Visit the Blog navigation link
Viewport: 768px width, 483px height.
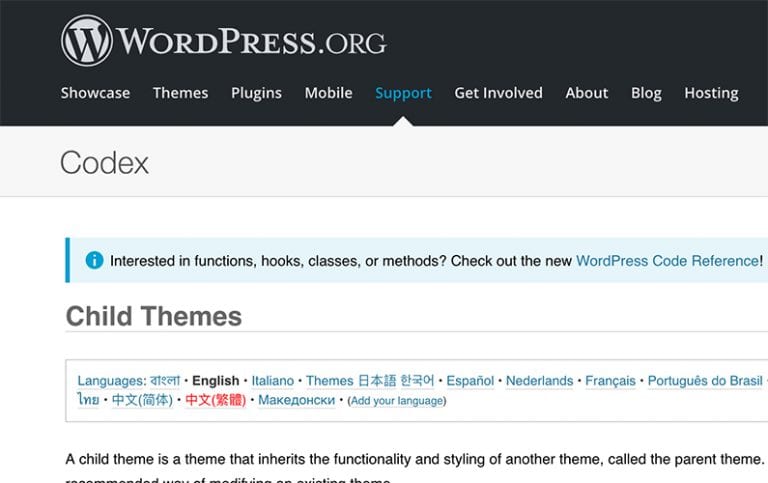coord(646,93)
